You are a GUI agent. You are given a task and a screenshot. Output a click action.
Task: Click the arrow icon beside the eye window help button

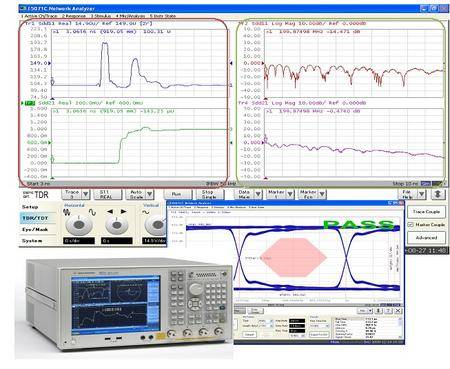(378, 311)
